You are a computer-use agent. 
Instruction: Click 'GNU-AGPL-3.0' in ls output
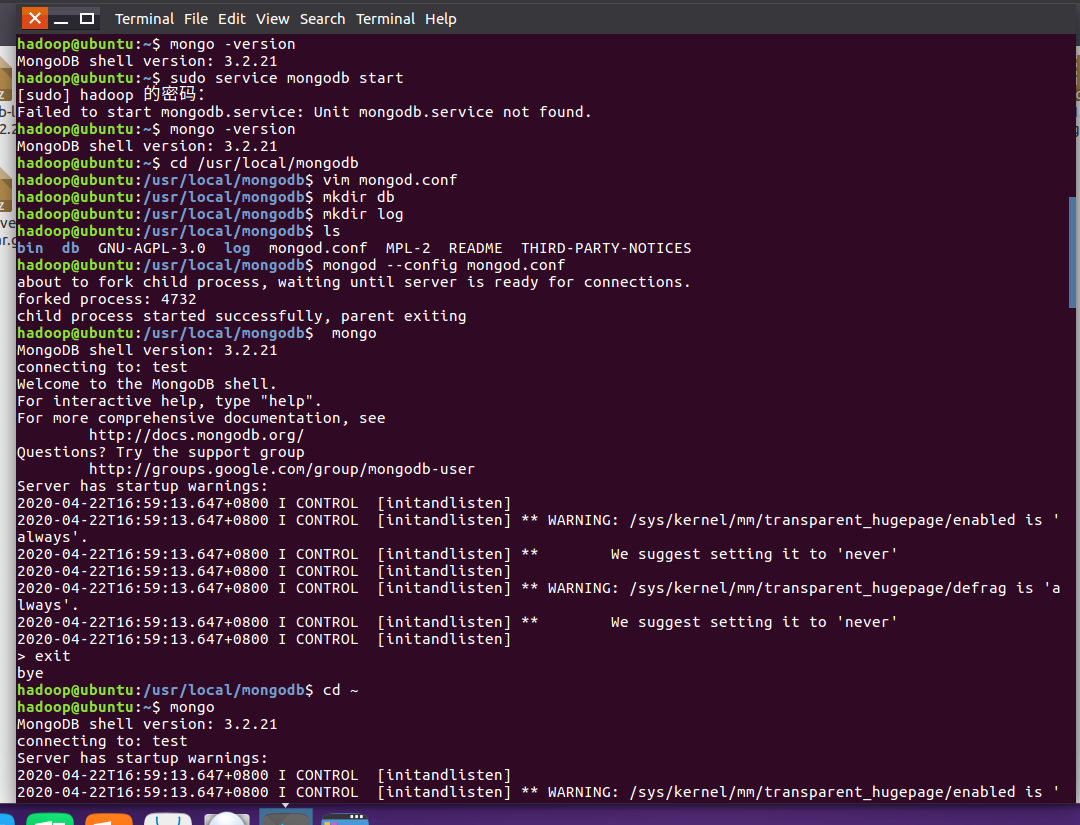152,248
